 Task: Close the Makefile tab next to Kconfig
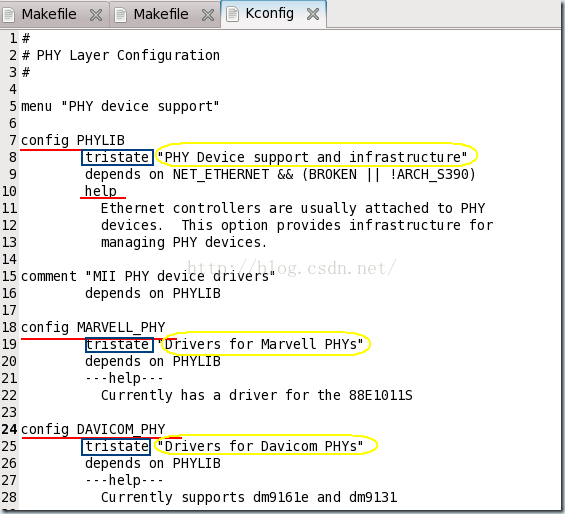[208, 15]
